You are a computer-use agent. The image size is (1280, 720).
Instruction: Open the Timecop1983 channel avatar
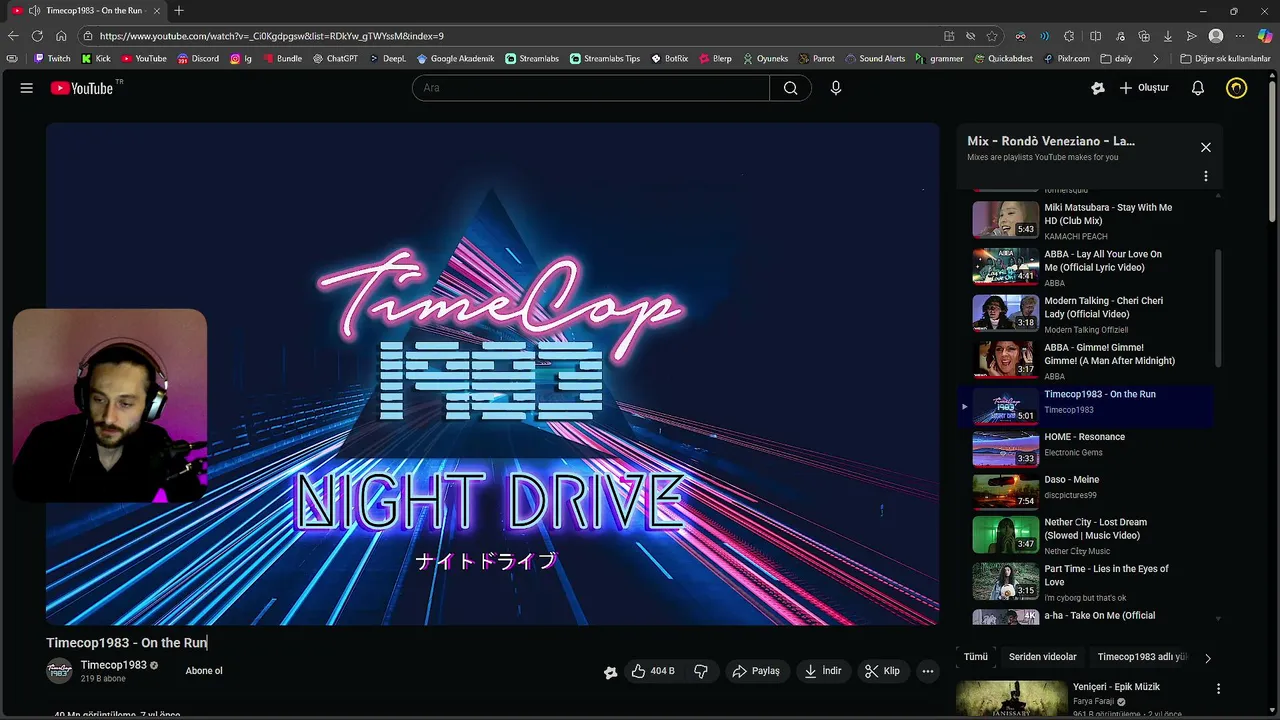click(x=60, y=671)
